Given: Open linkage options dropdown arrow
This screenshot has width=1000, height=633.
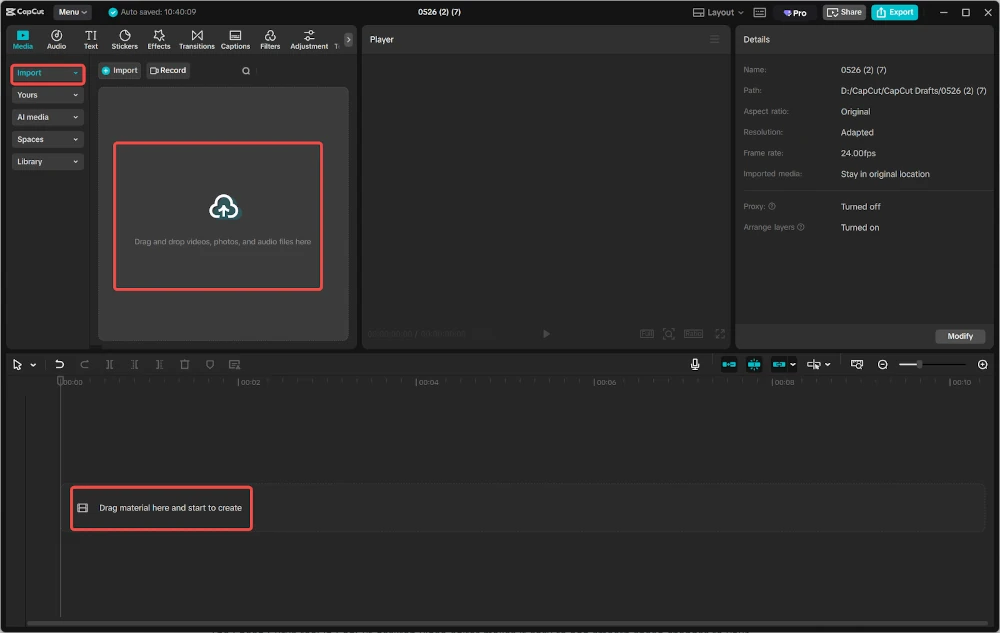Looking at the screenshot, I should tap(793, 365).
